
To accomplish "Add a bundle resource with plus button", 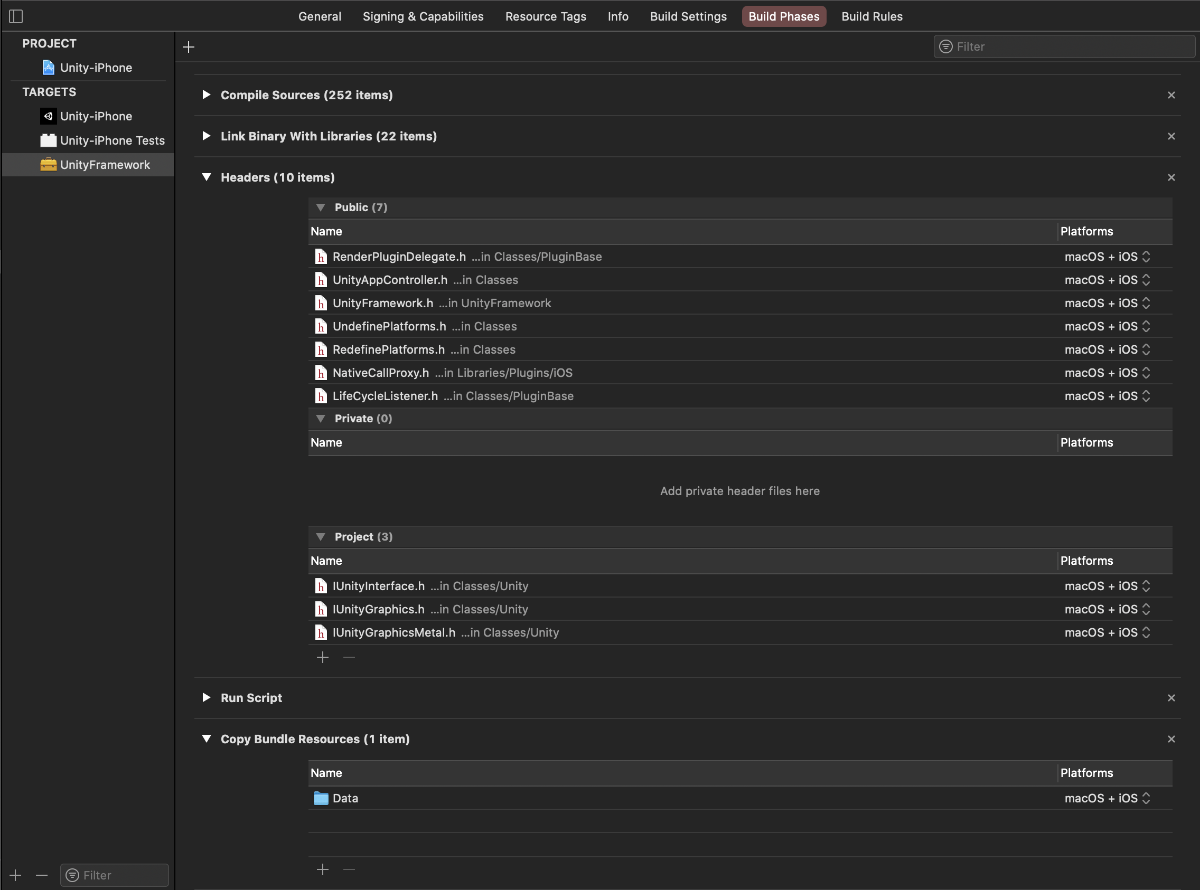I will (x=322, y=869).
